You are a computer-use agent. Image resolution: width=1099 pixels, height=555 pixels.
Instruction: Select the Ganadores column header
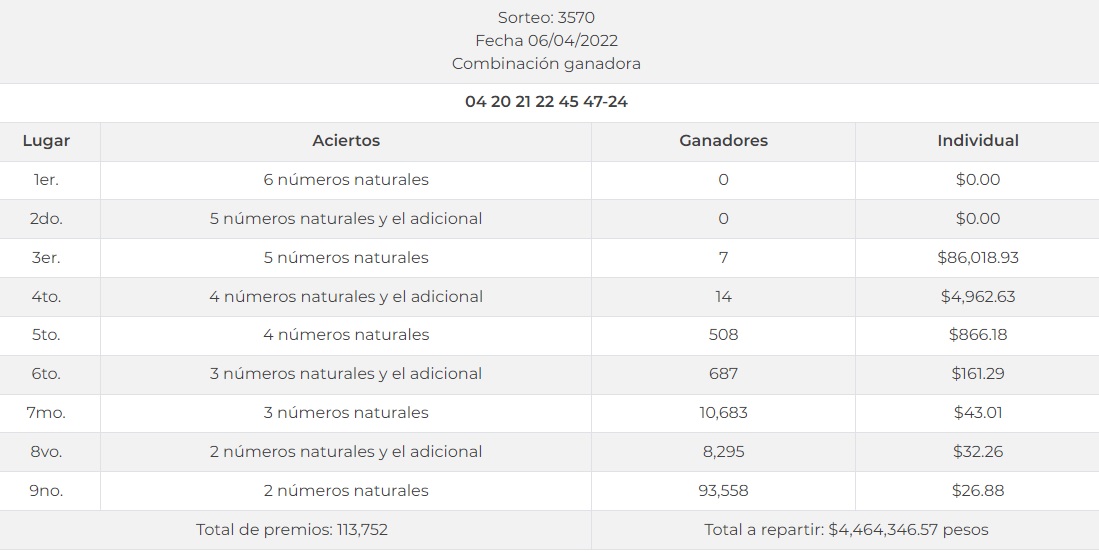[723, 141]
